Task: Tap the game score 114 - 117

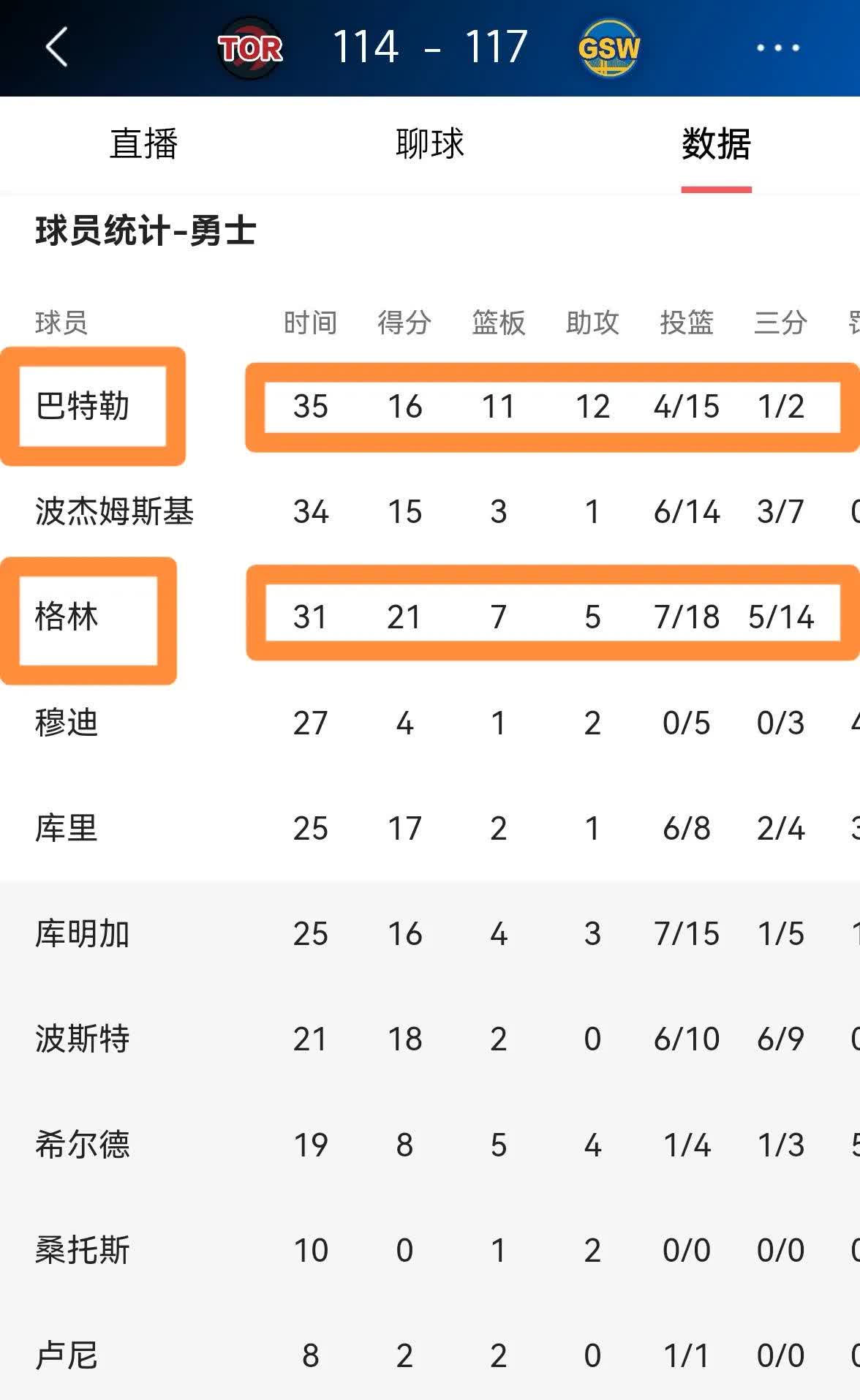Action: tap(430, 46)
